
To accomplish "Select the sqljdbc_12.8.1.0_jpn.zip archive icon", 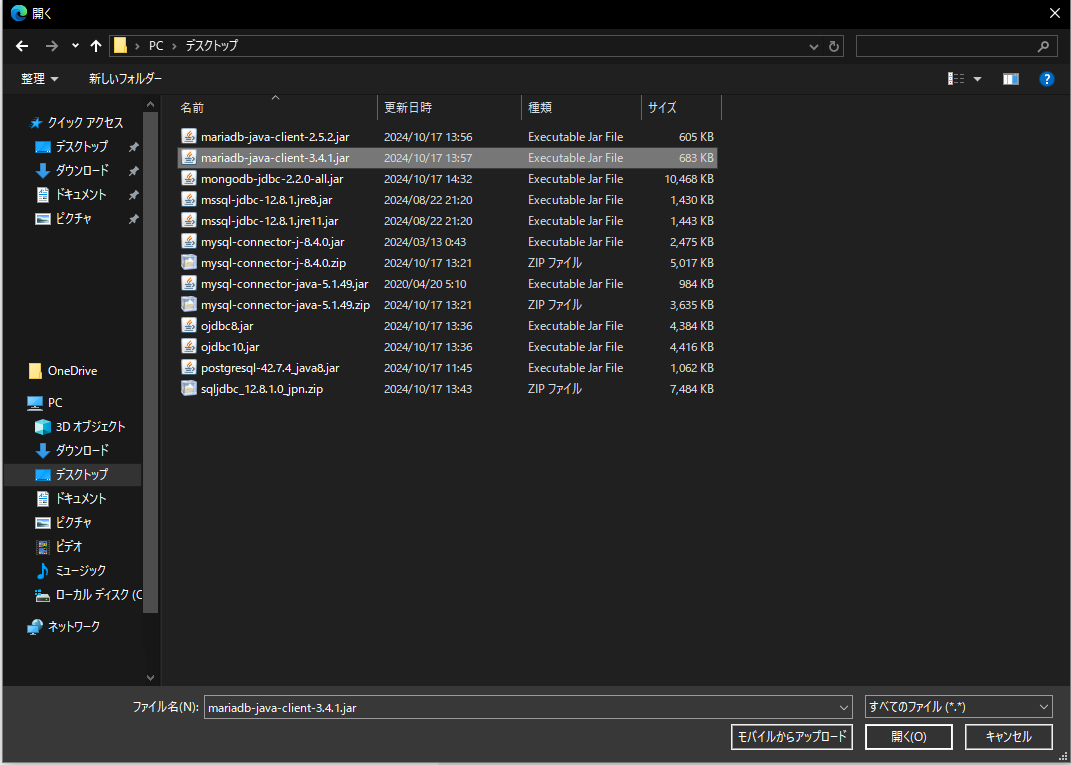I will (189, 389).
